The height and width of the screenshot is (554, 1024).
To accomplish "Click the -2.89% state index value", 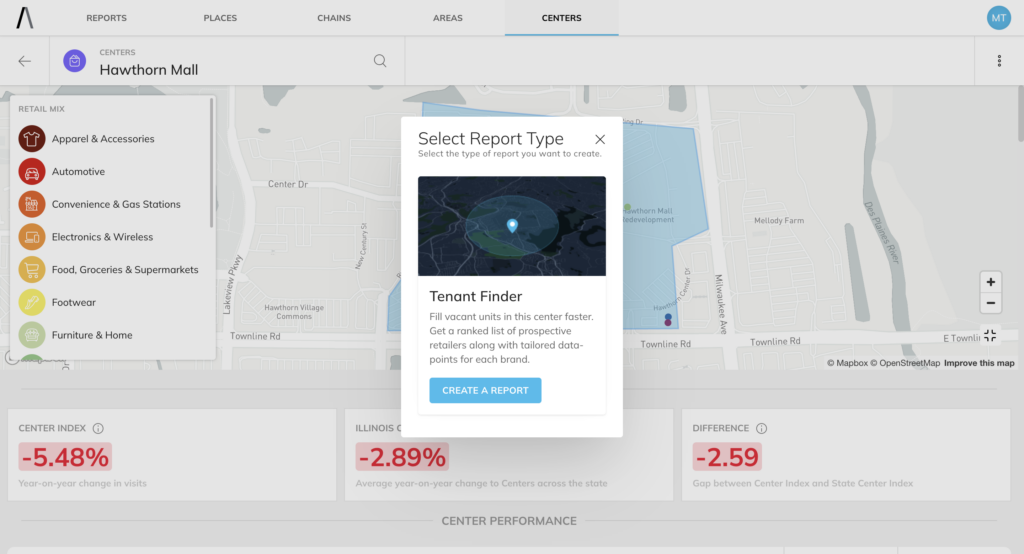I will pyautogui.click(x=402, y=457).
